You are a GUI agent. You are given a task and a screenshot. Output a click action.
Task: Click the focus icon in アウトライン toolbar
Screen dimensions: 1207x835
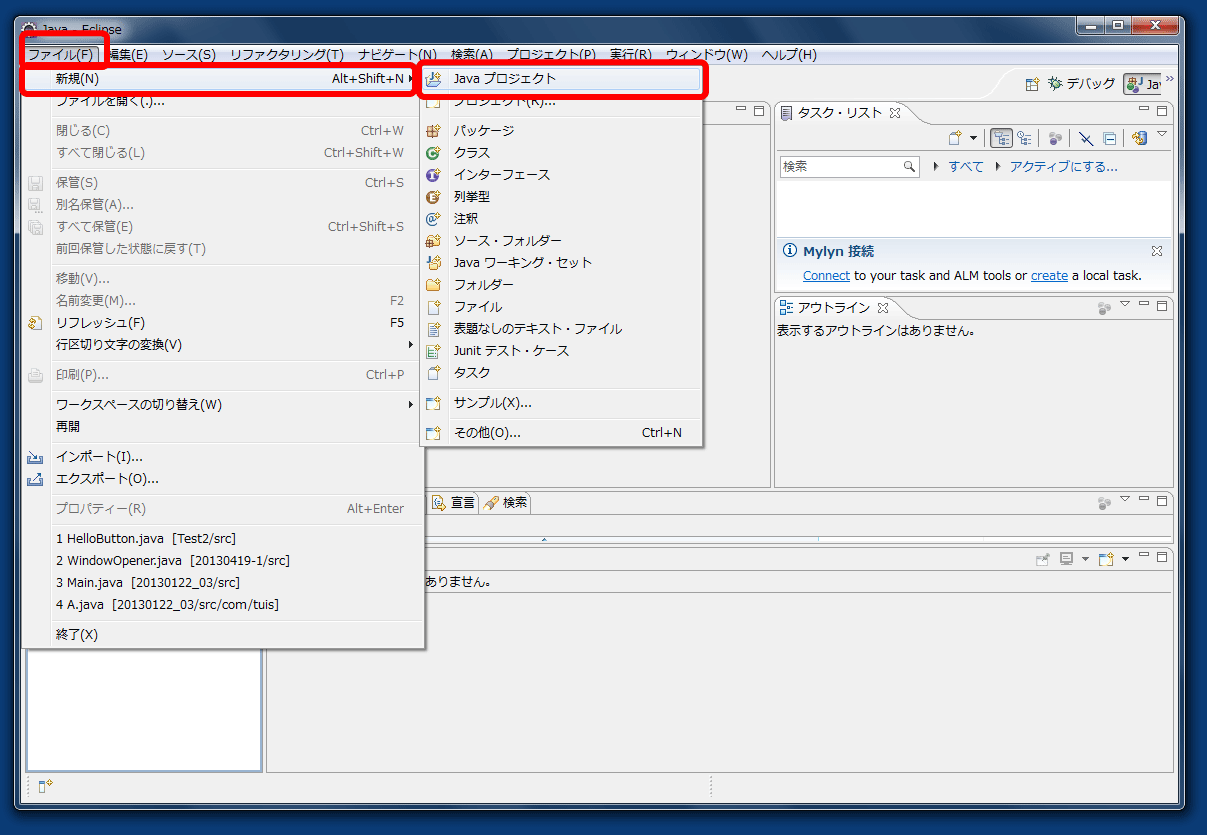coord(1104,307)
